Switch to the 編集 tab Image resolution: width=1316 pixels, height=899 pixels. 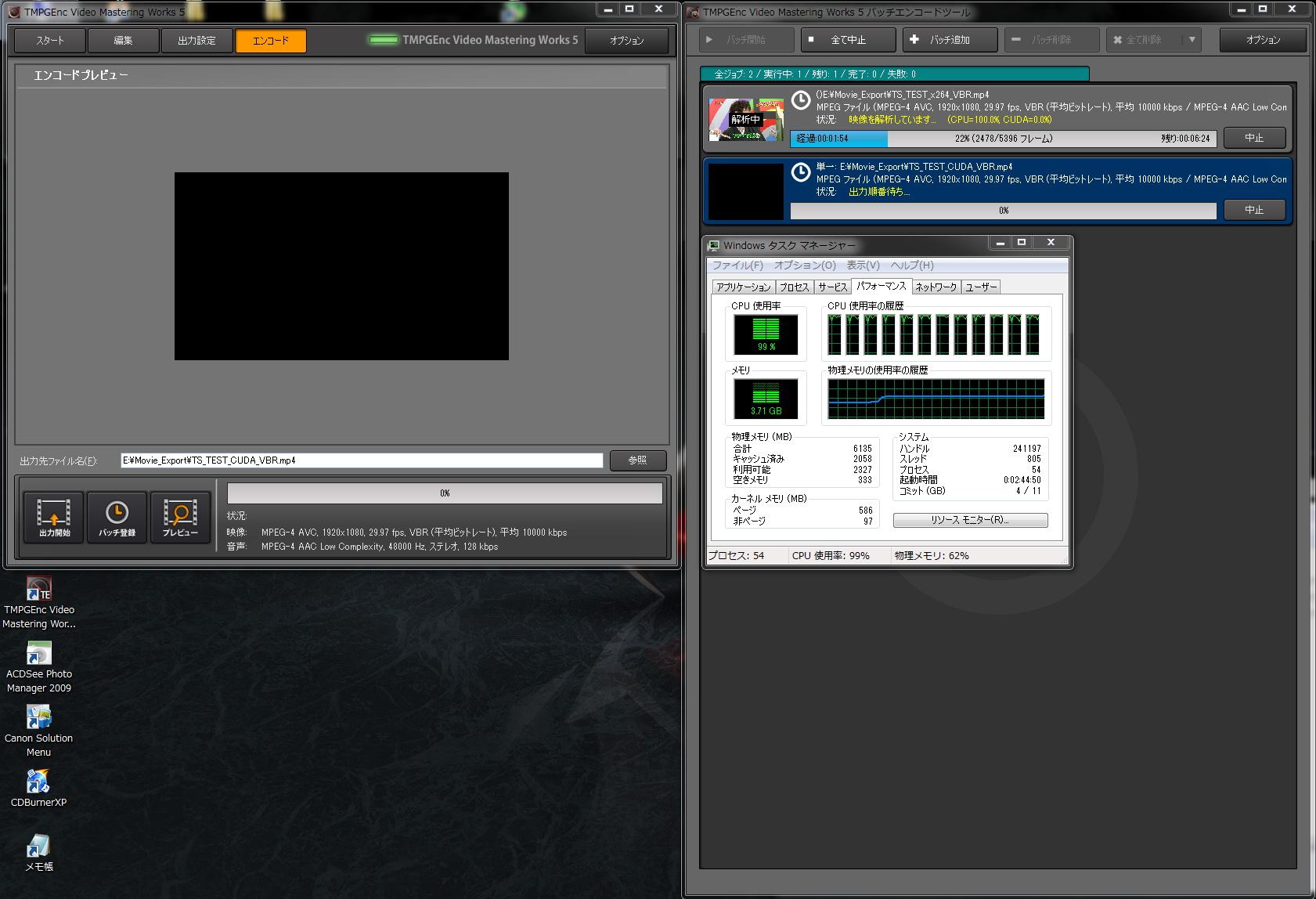(x=123, y=41)
